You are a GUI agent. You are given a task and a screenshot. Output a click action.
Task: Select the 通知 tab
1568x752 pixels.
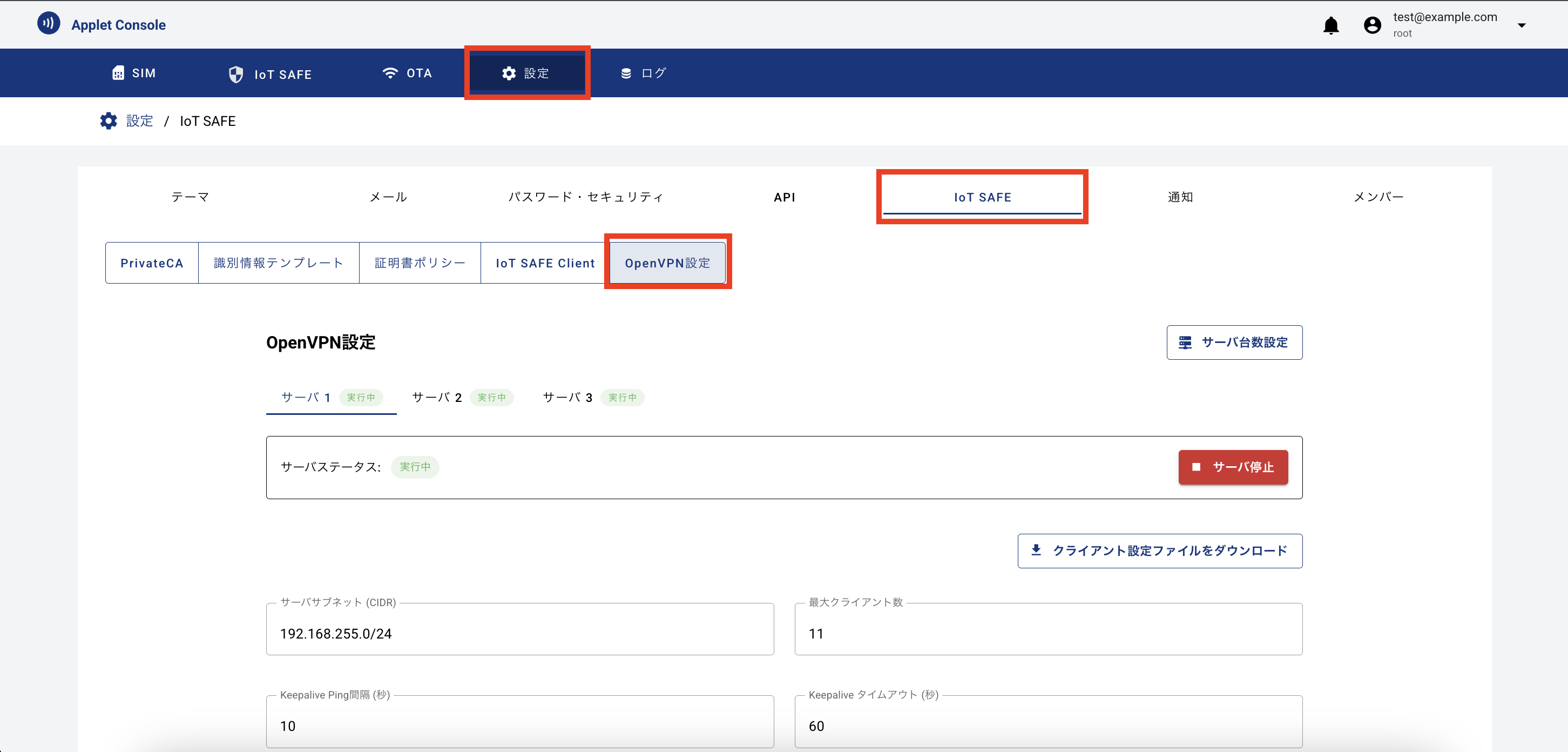[1180, 197]
